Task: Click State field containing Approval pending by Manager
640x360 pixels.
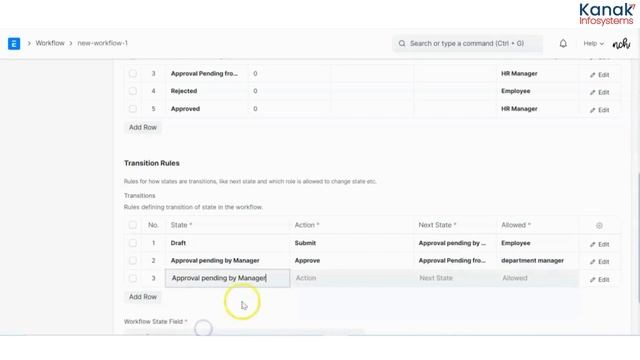Action: [x=228, y=278]
